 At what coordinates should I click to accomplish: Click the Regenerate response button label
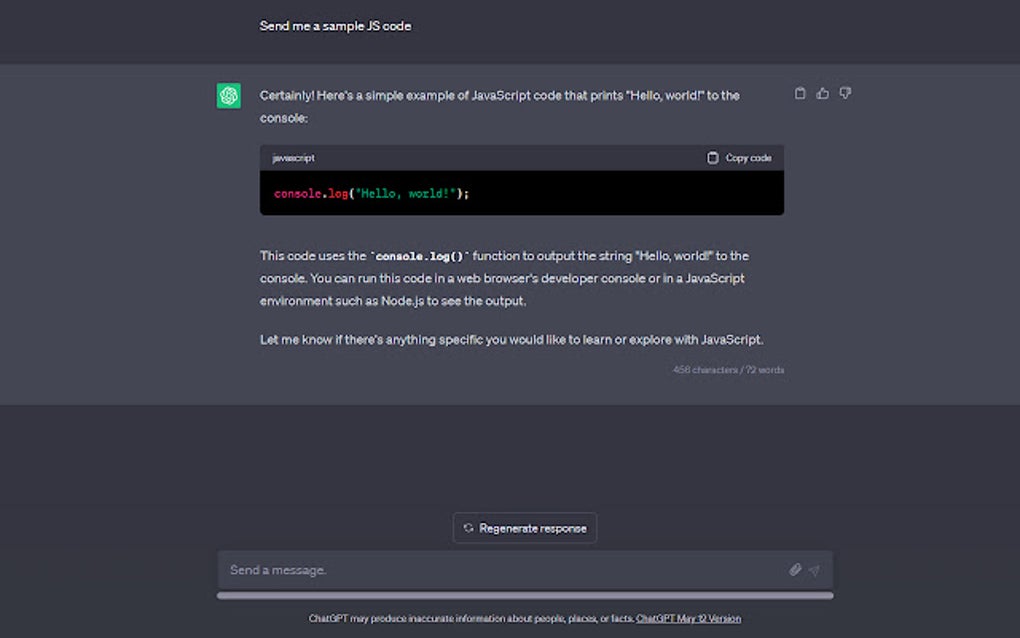pos(533,528)
